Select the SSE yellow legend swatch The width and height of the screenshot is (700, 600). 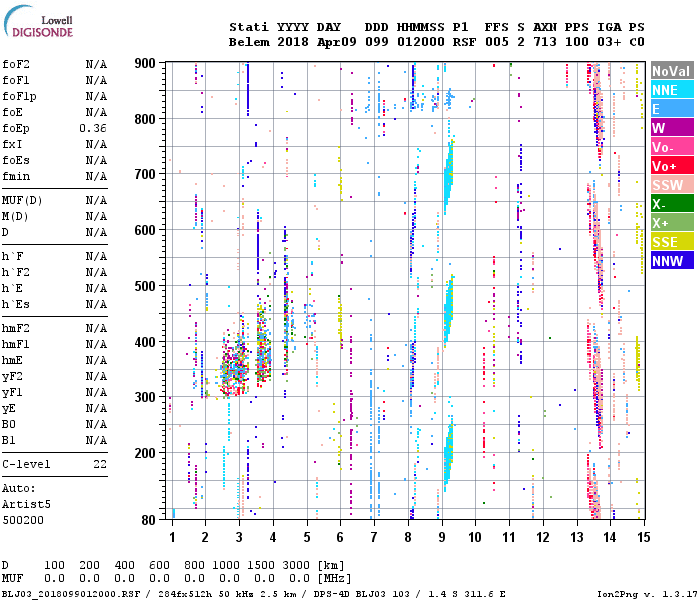coord(672,242)
